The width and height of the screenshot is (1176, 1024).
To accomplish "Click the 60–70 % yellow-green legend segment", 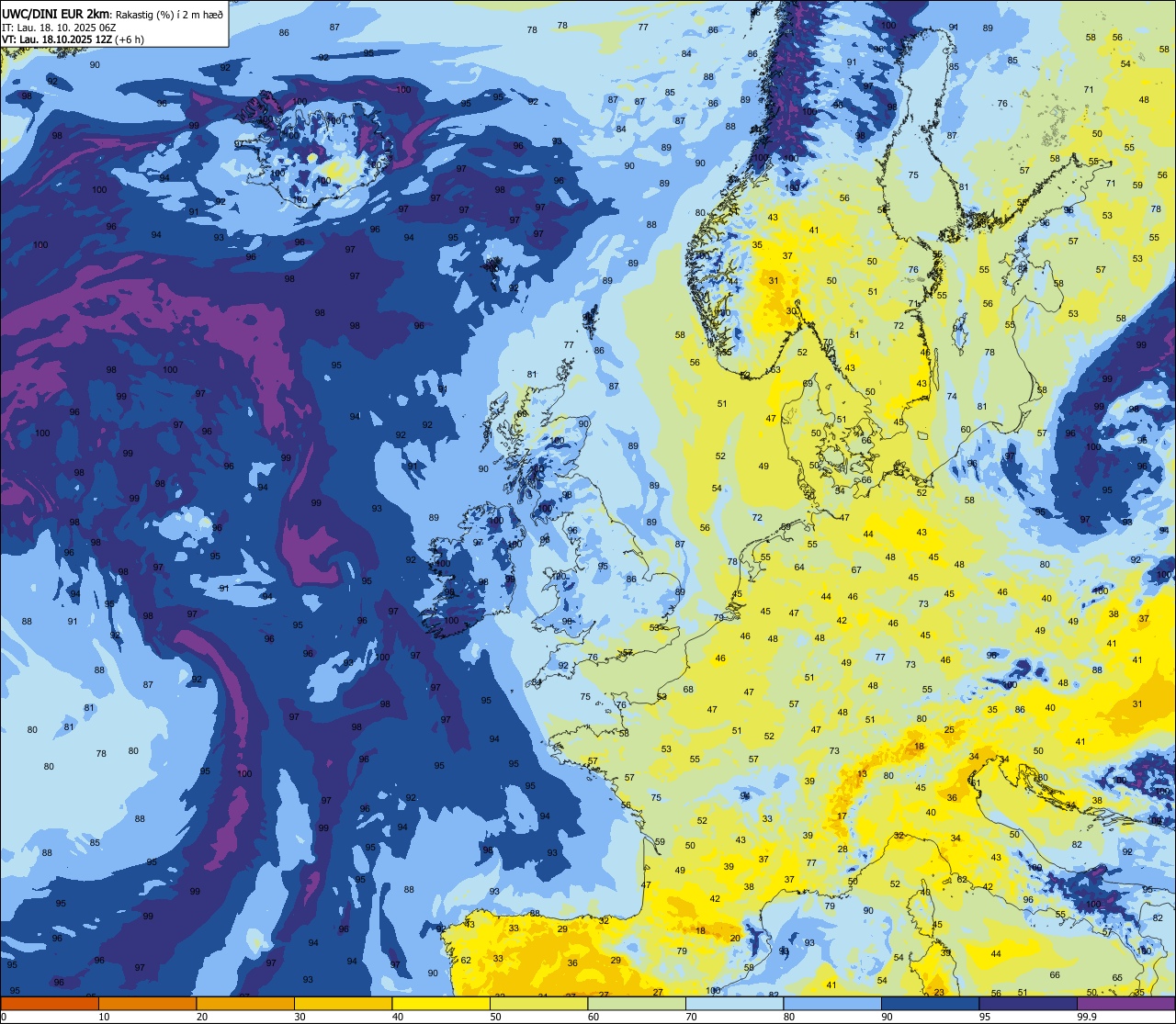I will click(x=637, y=1003).
